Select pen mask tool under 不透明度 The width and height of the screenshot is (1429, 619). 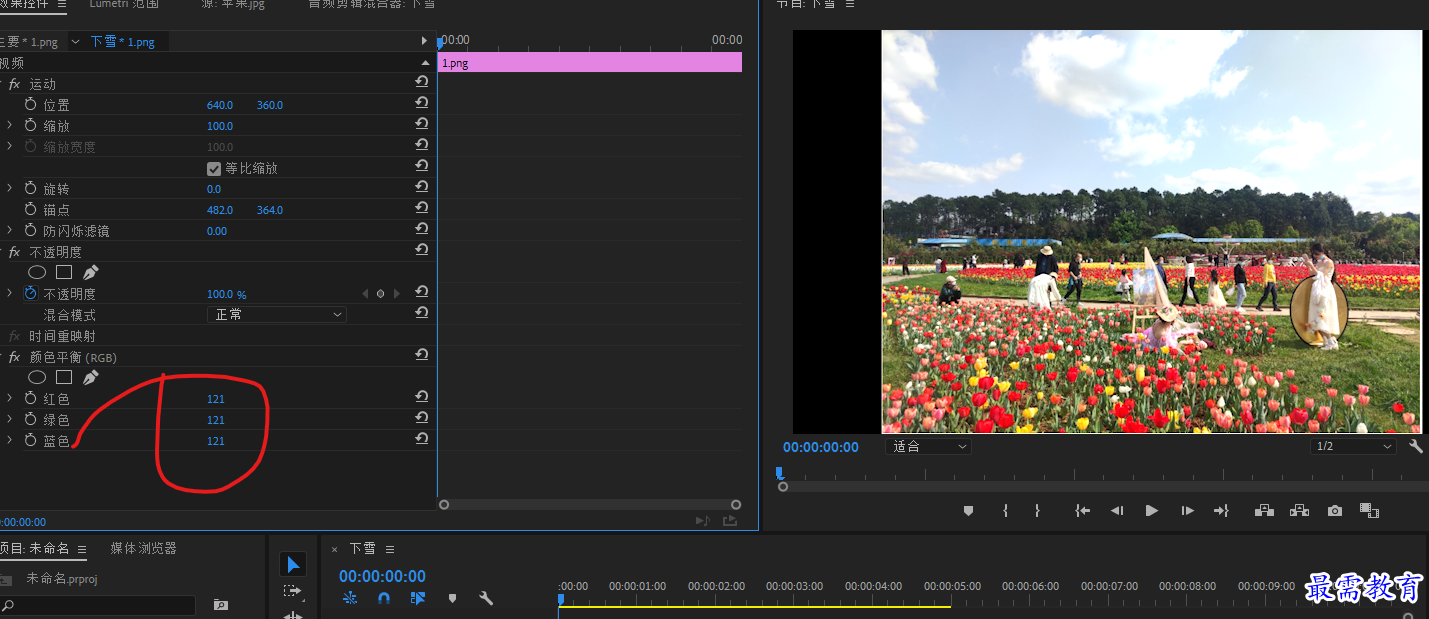click(91, 272)
